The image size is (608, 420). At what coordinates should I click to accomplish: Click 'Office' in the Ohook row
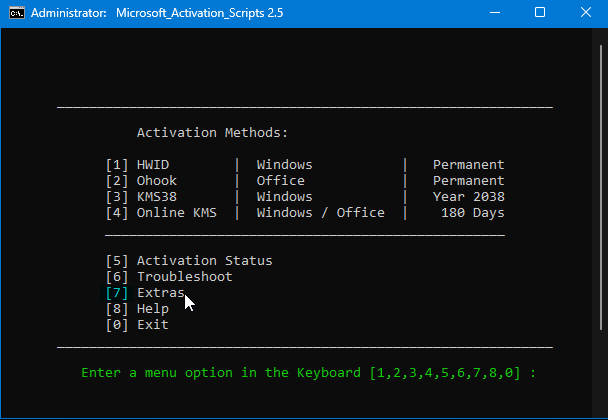tap(281, 181)
